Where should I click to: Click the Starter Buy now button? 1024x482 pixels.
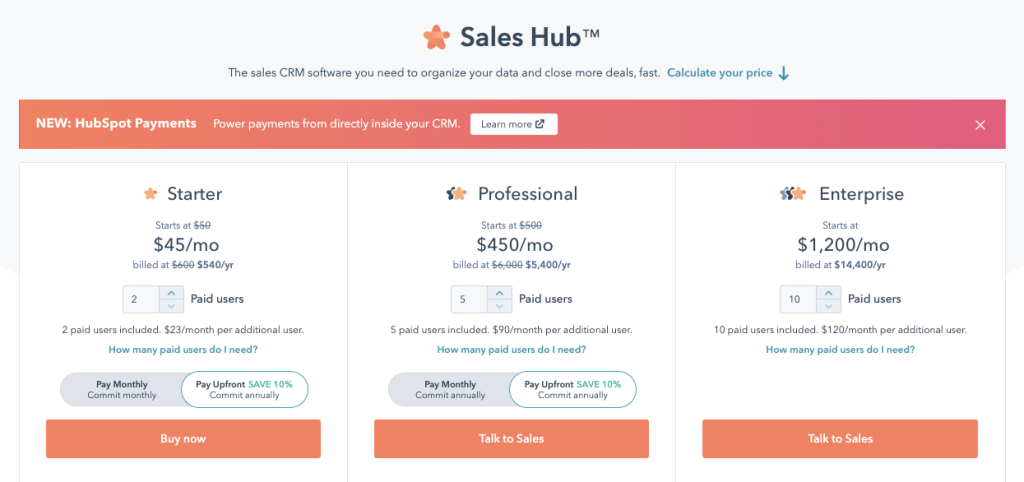[183, 439]
